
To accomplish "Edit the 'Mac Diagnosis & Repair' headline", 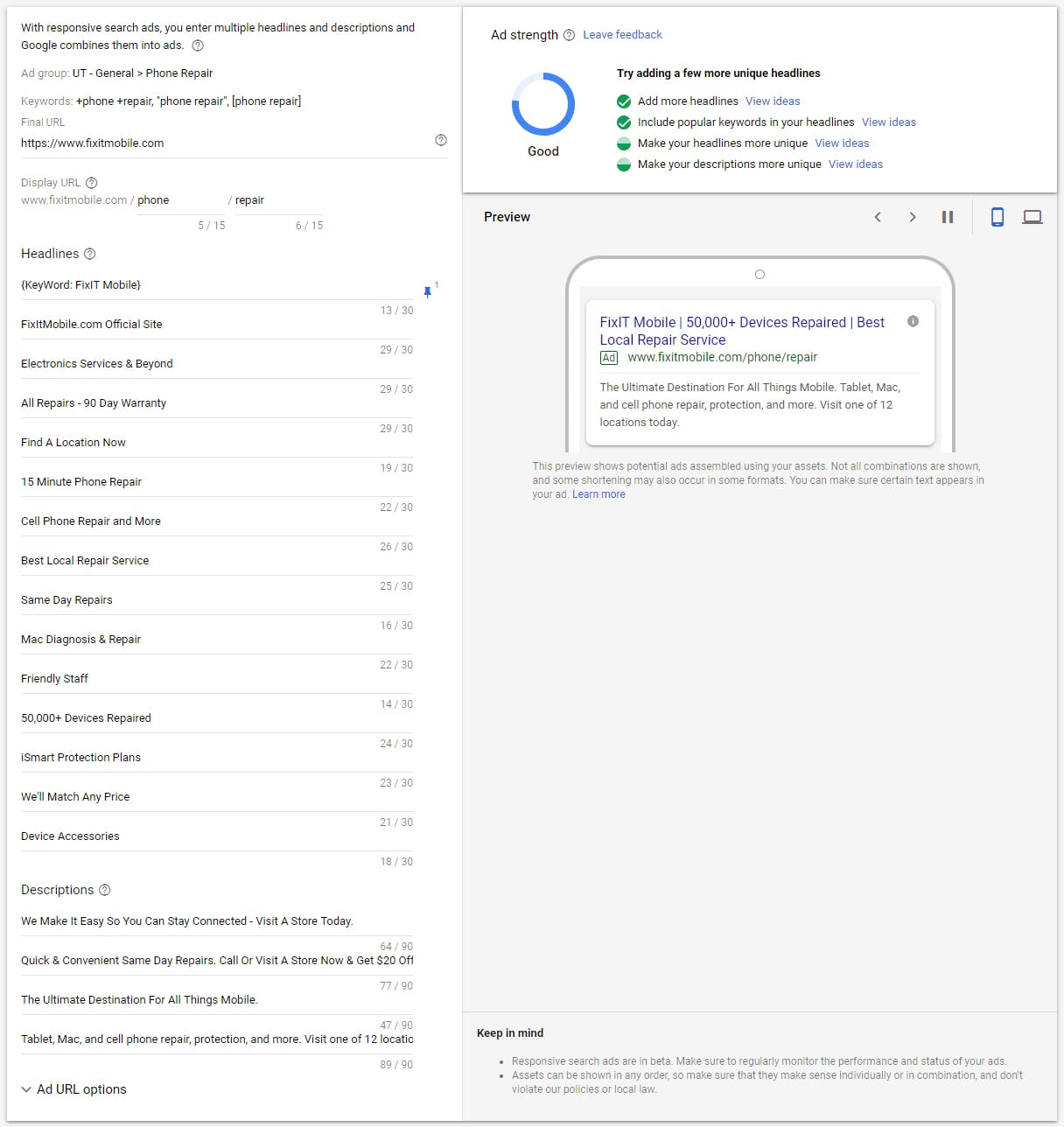I will coord(217,640).
